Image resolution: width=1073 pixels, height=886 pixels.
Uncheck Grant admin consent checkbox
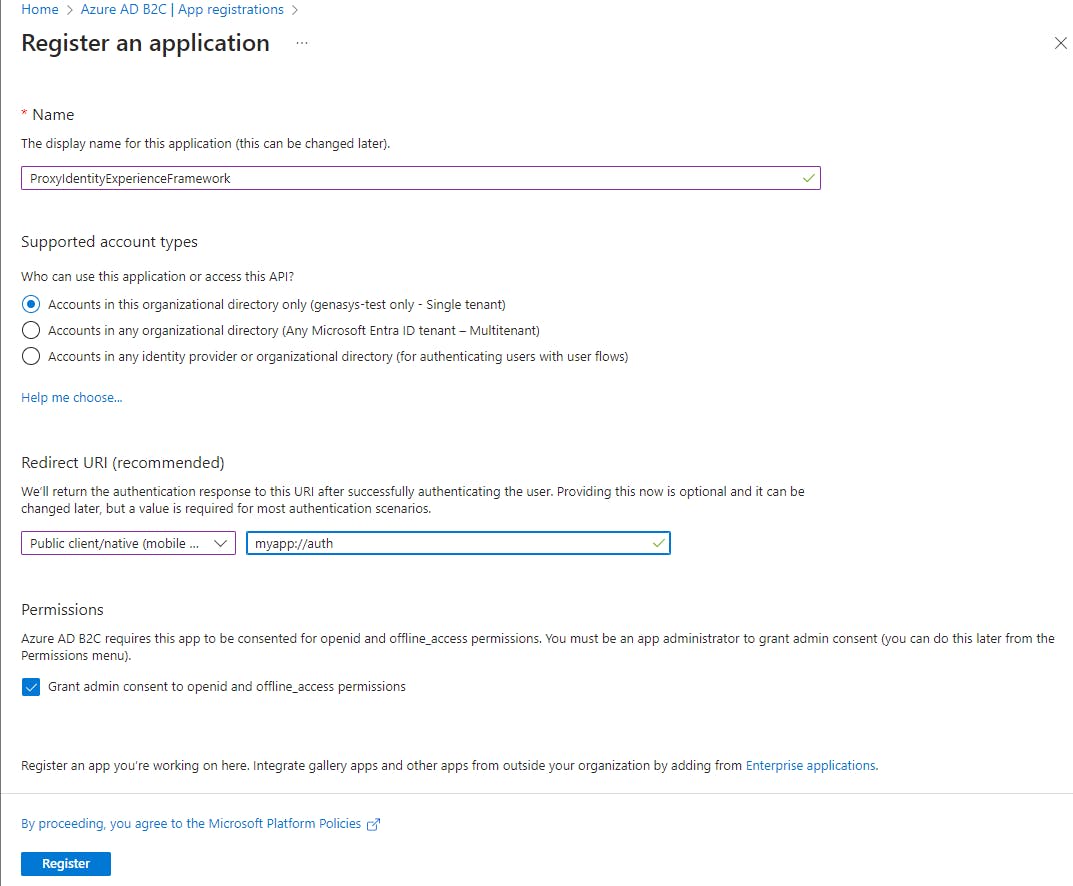[x=31, y=687]
